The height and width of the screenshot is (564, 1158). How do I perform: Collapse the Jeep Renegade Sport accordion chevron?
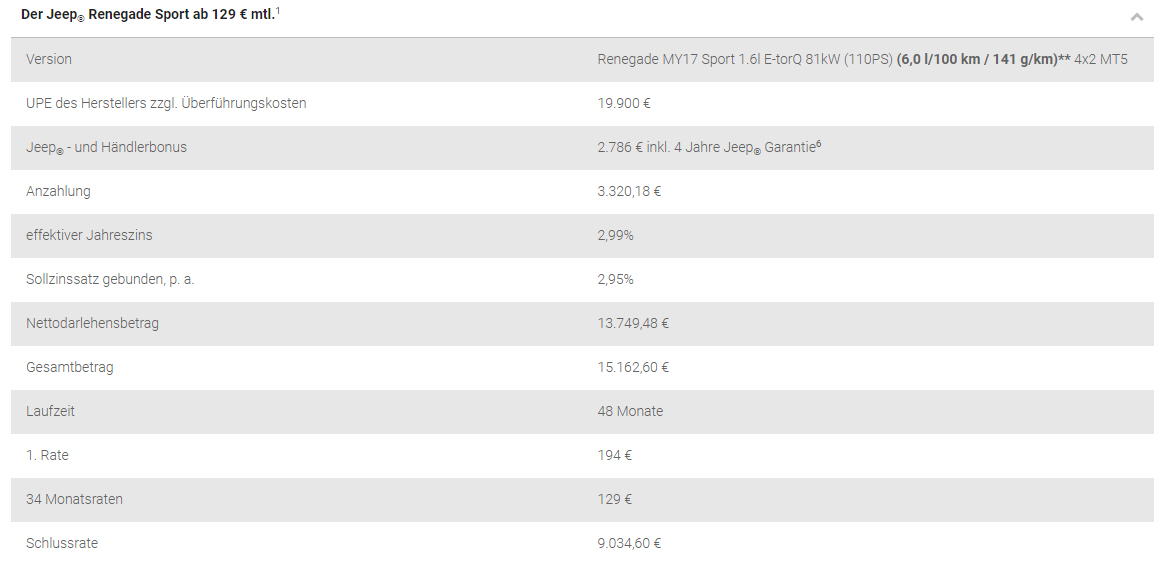[x=1137, y=16]
